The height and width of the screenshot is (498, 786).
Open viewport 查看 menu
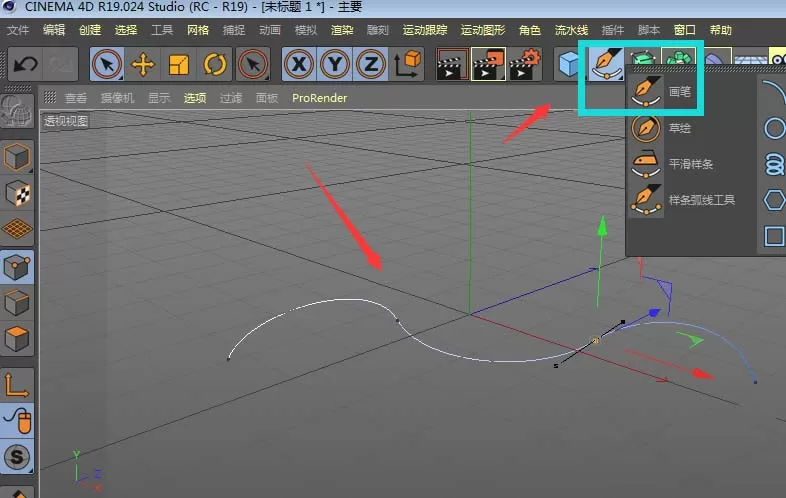pyautogui.click(x=76, y=98)
